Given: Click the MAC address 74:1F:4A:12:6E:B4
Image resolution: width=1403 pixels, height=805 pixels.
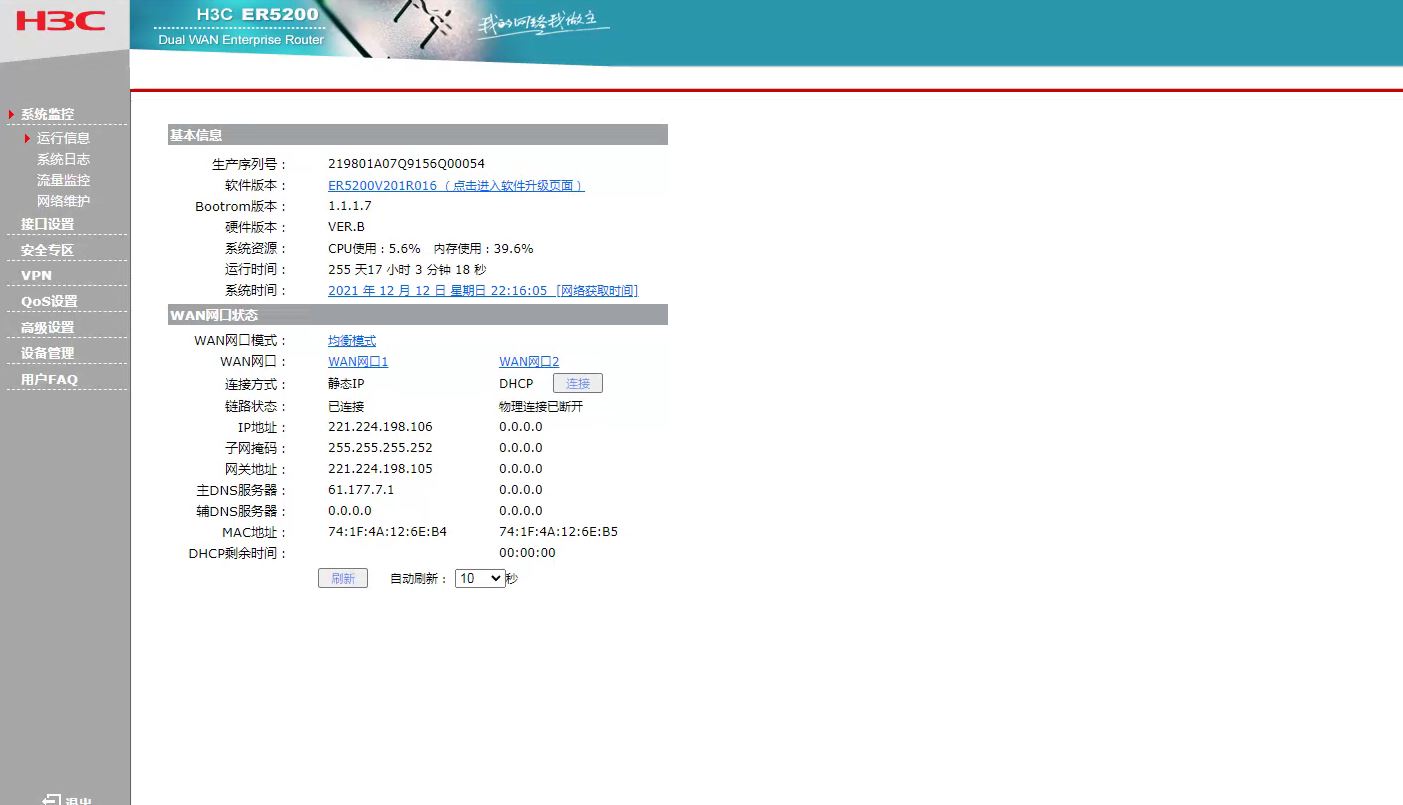Looking at the screenshot, I should click(387, 532).
